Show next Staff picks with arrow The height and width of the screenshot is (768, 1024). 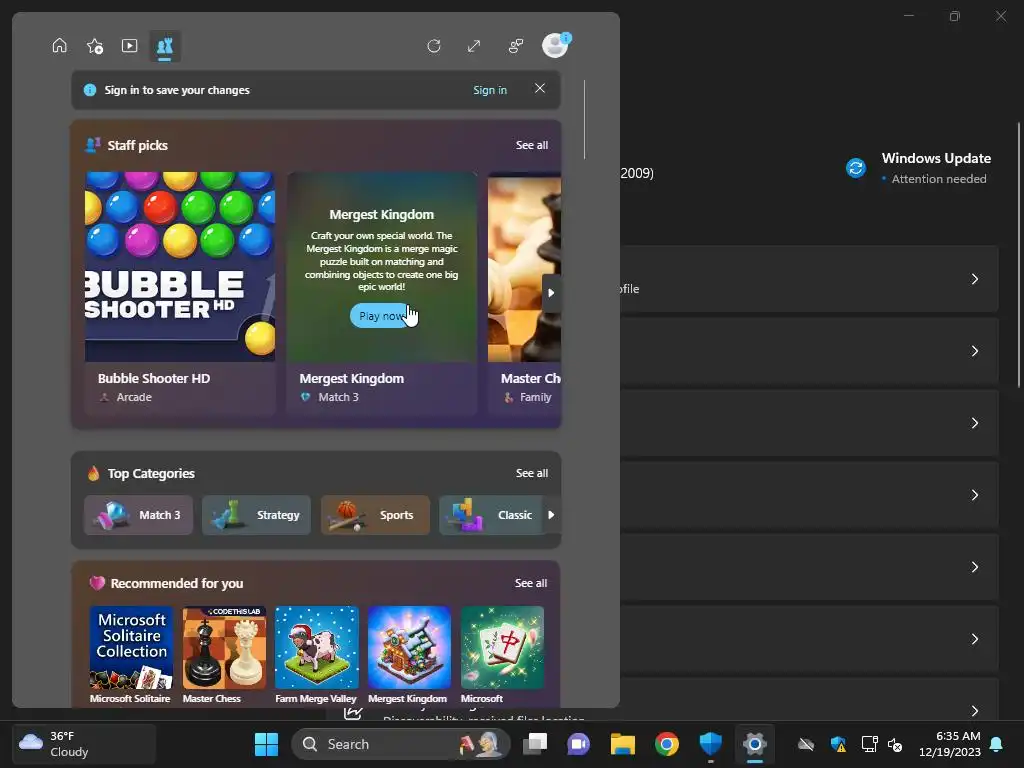coord(551,293)
